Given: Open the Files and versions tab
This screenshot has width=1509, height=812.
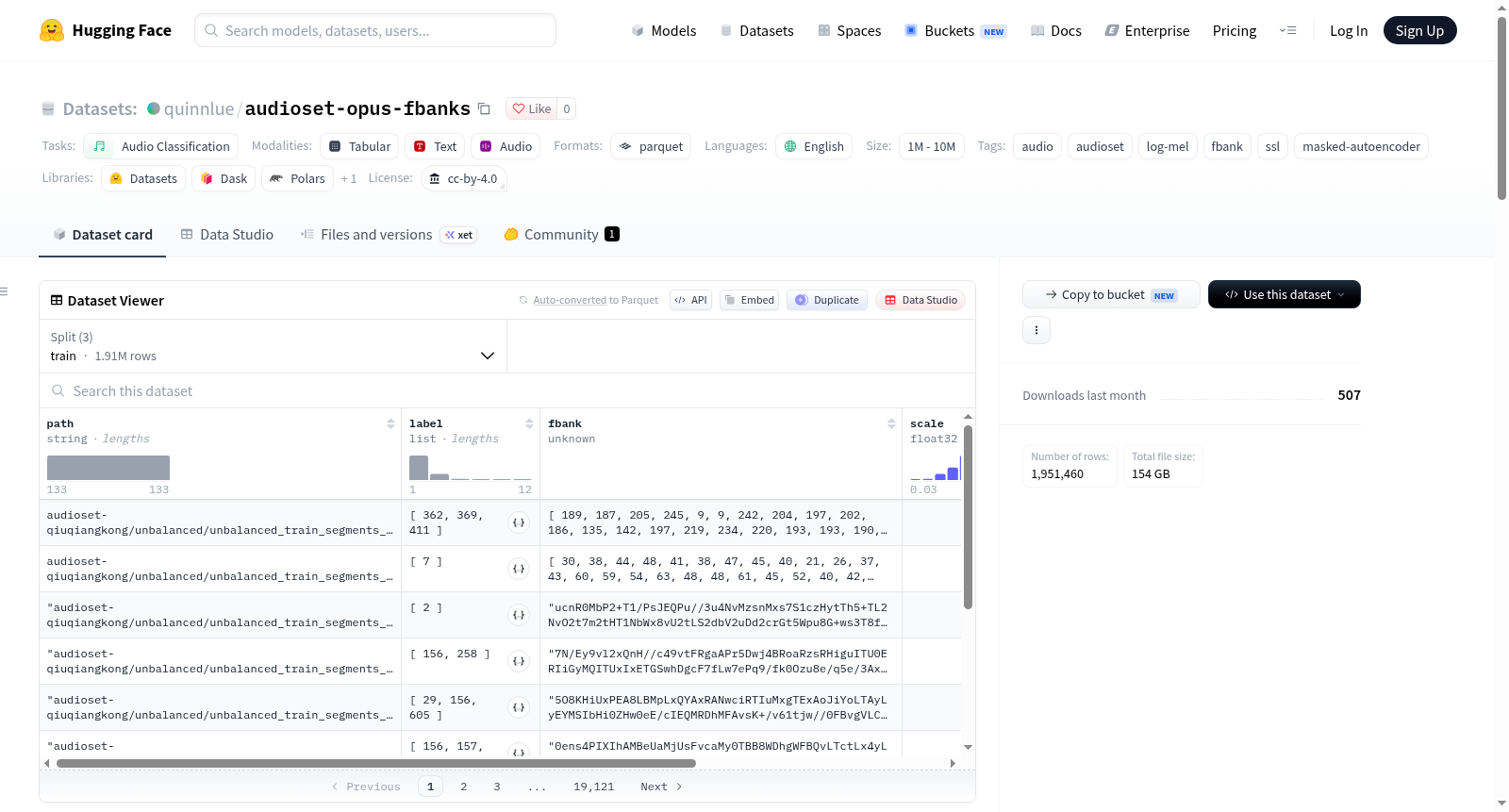Looking at the screenshot, I should tap(388, 235).
